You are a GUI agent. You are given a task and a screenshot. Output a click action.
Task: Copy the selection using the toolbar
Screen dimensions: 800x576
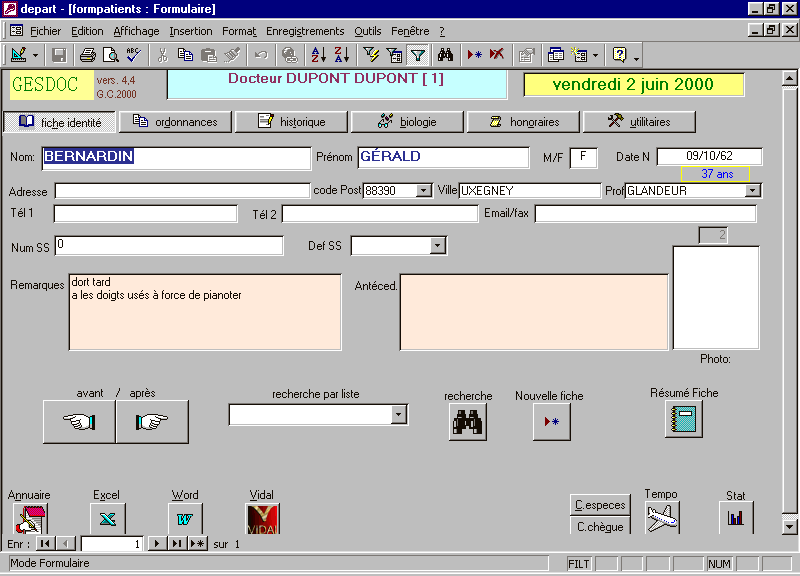pos(185,55)
